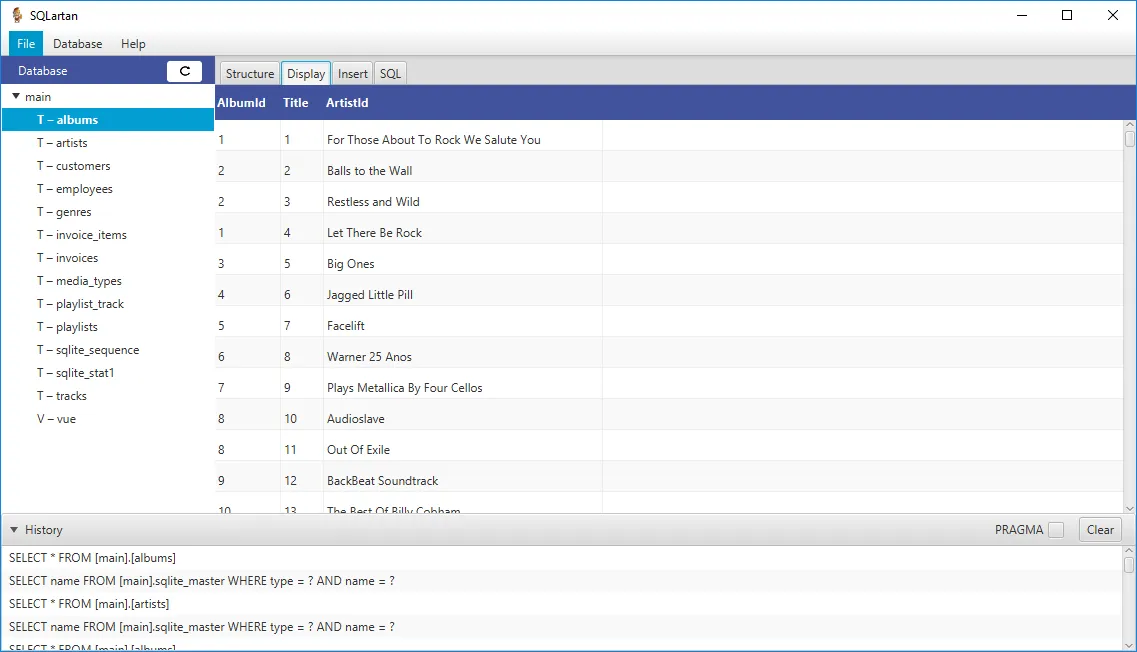Select the playlist_track table
Image resolution: width=1137 pixels, height=652 pixels.
tap(108, 304)
